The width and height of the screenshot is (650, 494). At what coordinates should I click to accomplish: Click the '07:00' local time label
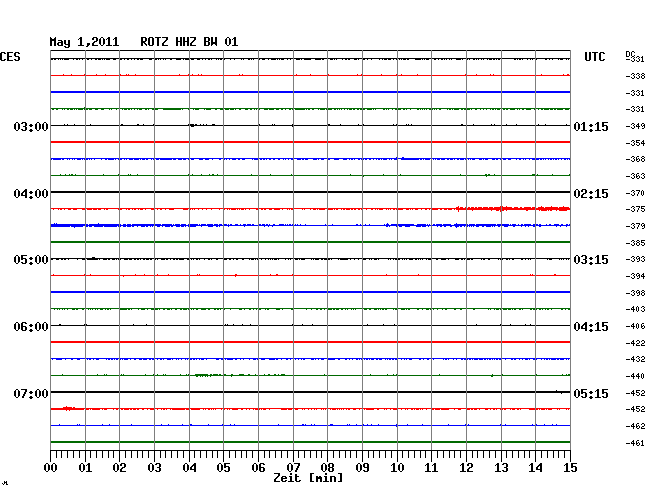31,393
